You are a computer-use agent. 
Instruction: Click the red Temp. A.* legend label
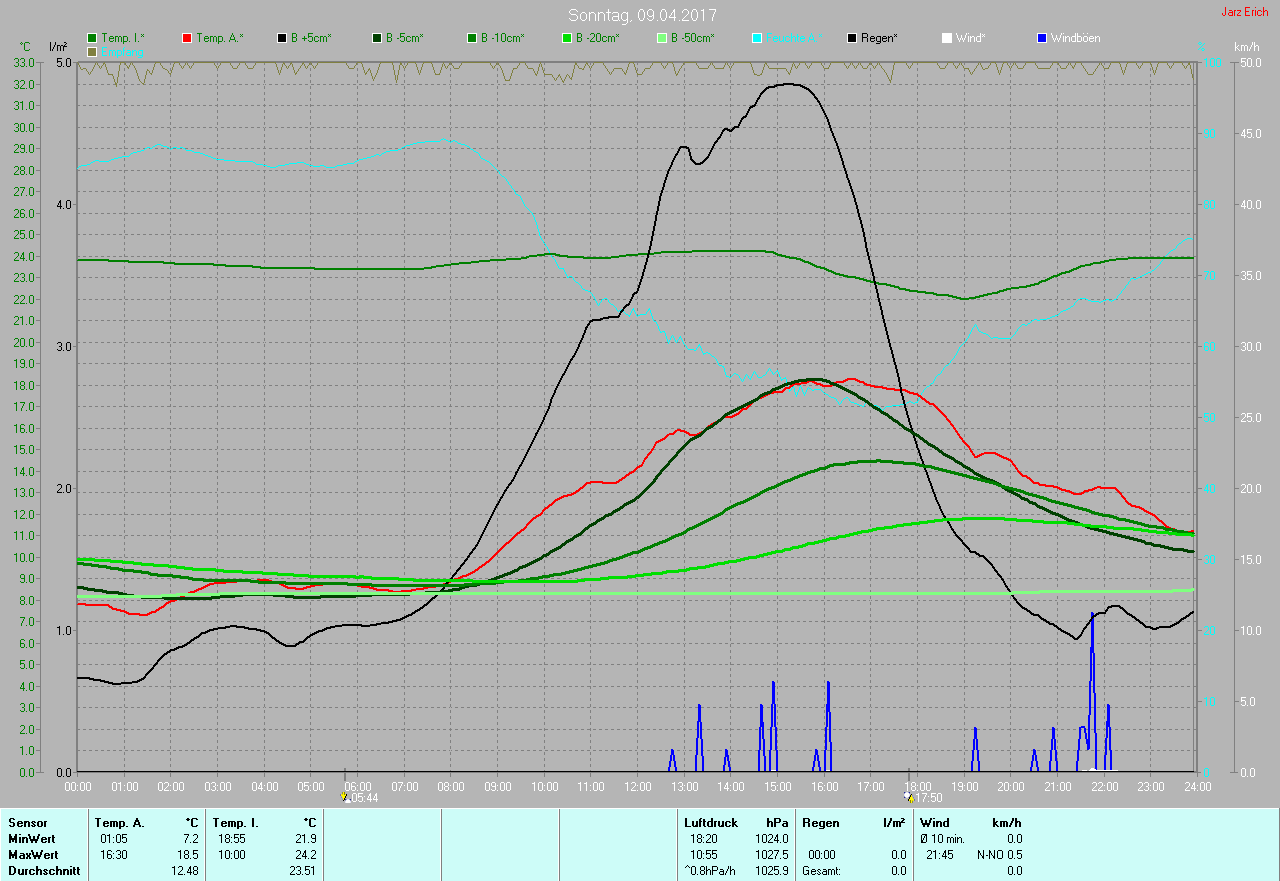220,38
